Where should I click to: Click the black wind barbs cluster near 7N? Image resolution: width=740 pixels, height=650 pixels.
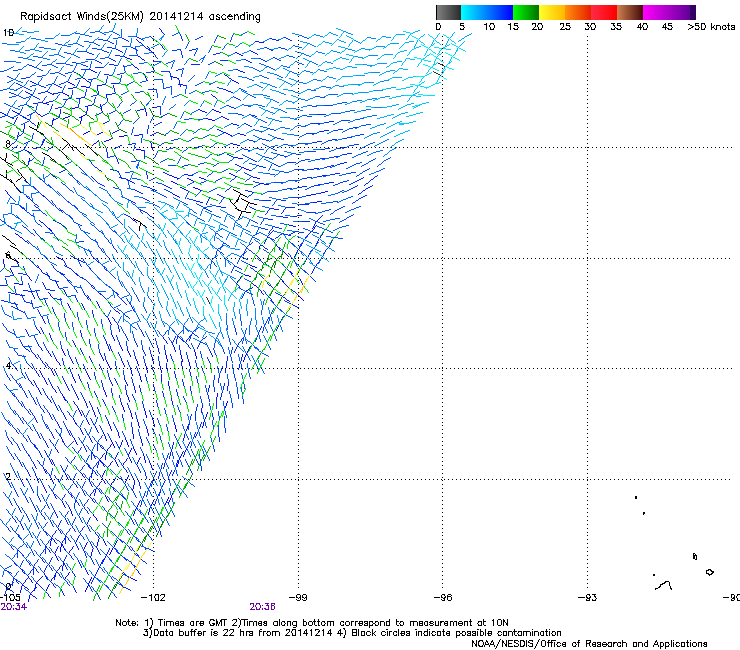pos(242,204)
